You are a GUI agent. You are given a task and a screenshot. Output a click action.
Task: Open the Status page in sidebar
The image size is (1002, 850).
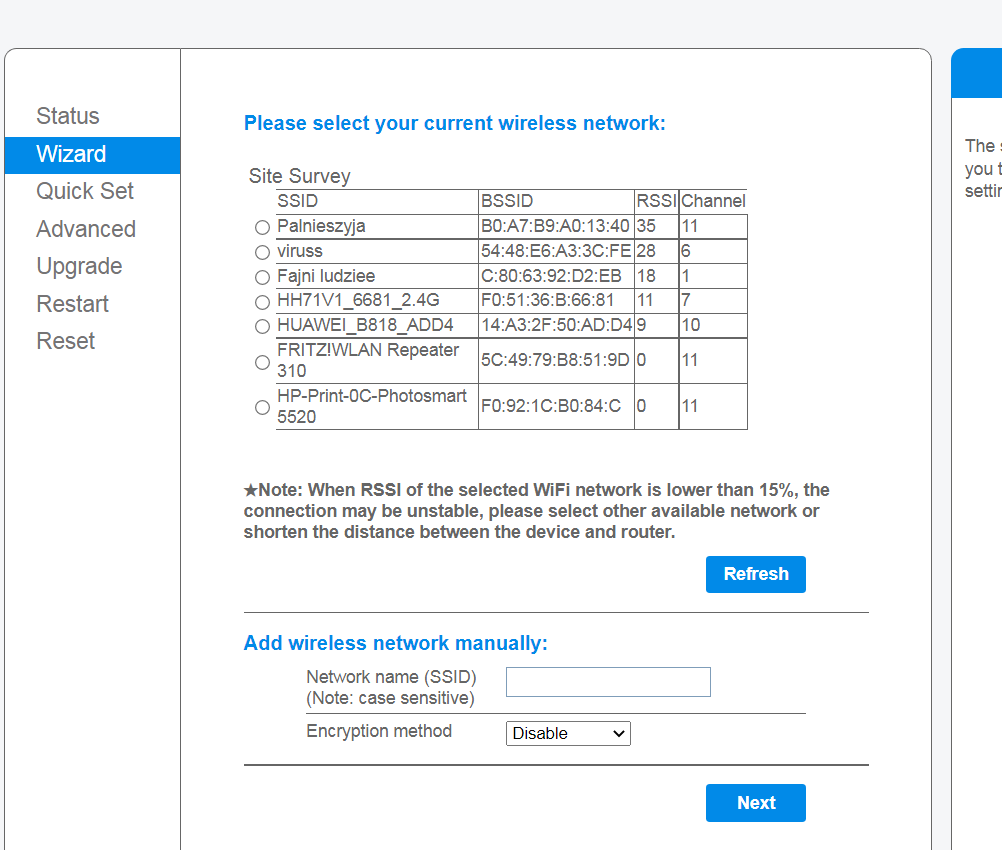68,116
